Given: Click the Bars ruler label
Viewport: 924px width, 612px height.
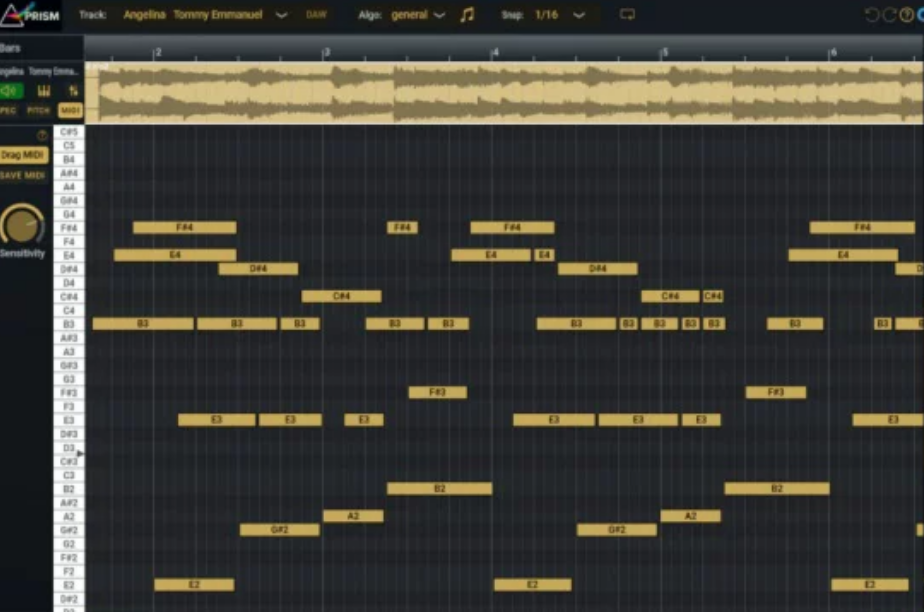Looking at the screenshot, I should (10, 48).
